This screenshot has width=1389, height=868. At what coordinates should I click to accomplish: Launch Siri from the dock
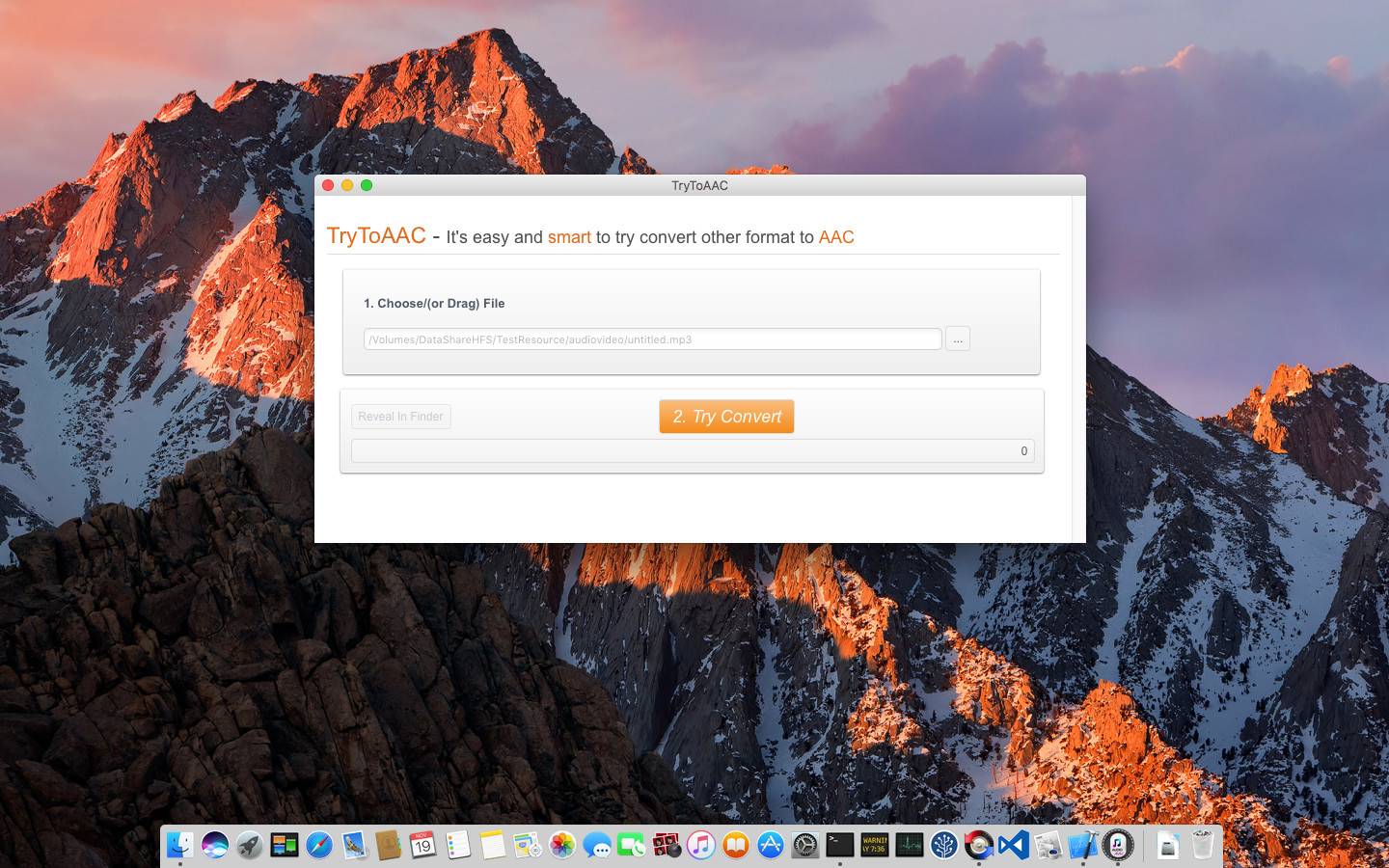click(x=215, y=846)
